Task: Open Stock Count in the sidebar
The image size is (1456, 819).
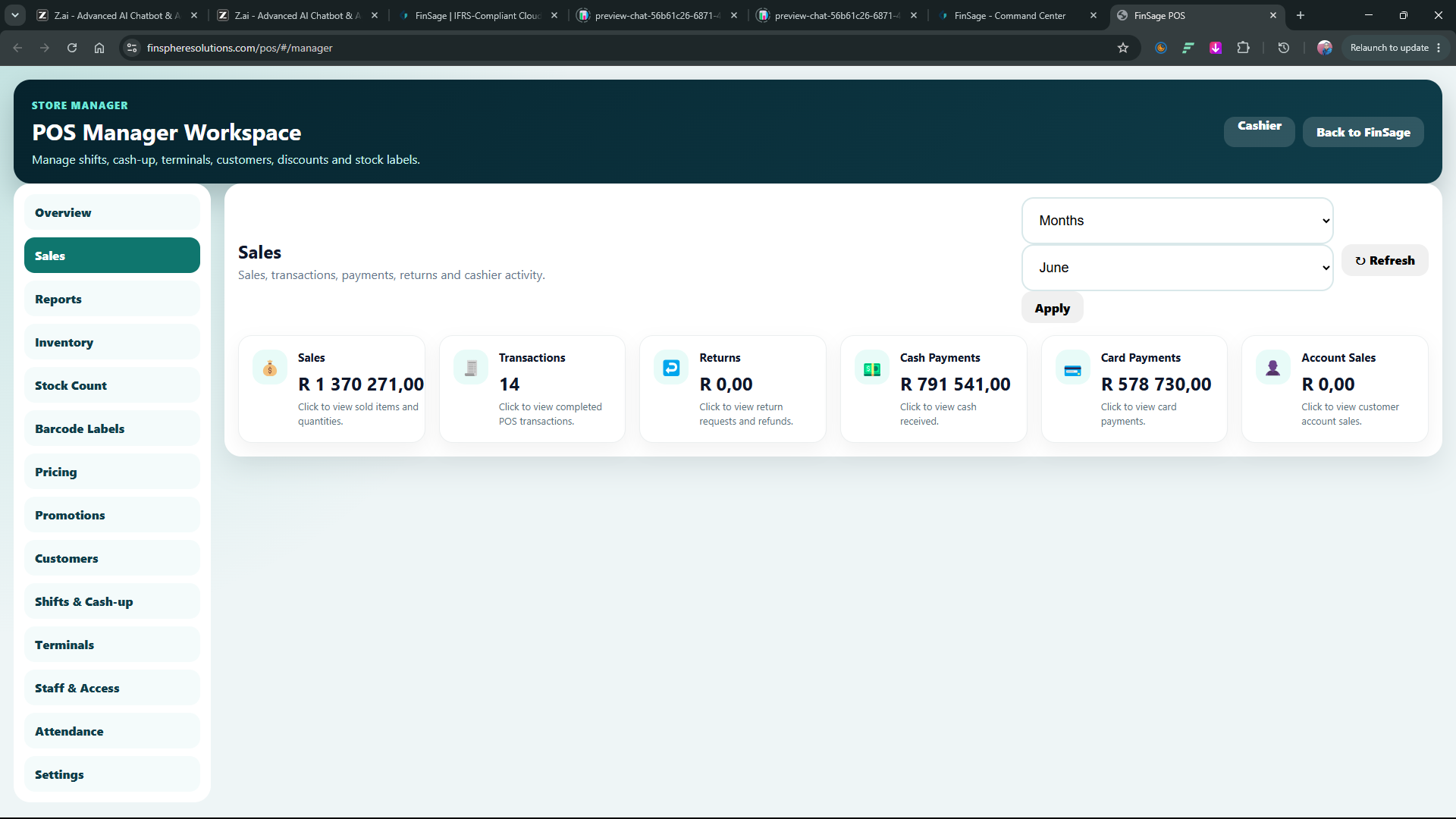Action: [112, 385]
